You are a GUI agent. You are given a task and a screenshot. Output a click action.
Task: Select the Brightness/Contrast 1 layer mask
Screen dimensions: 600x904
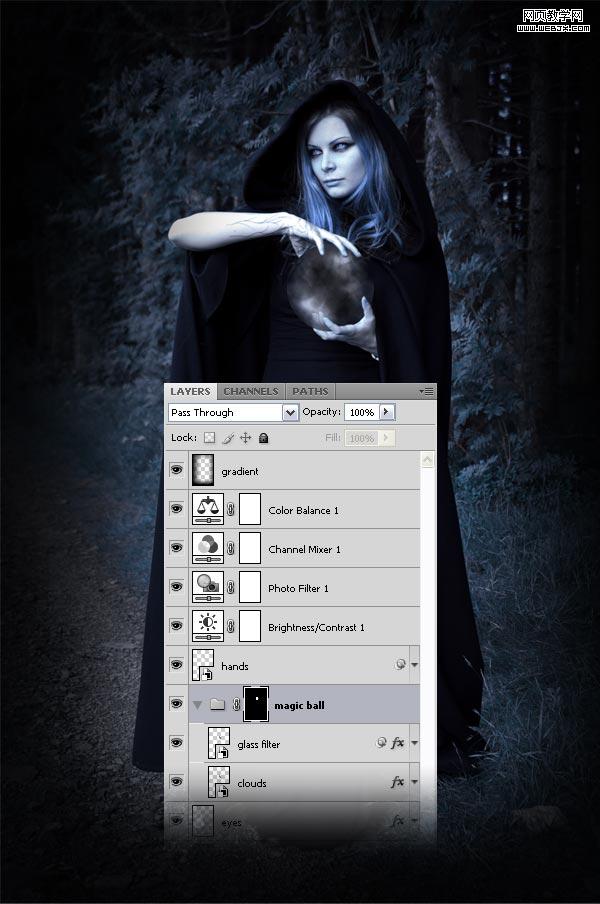(x=250, y=626)
